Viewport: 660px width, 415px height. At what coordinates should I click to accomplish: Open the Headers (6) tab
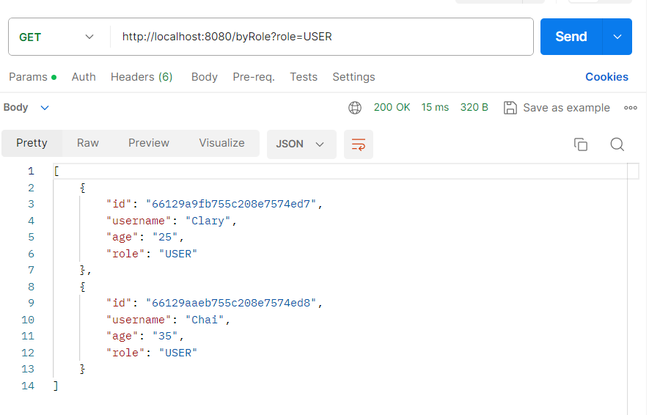tap(141, 77)
